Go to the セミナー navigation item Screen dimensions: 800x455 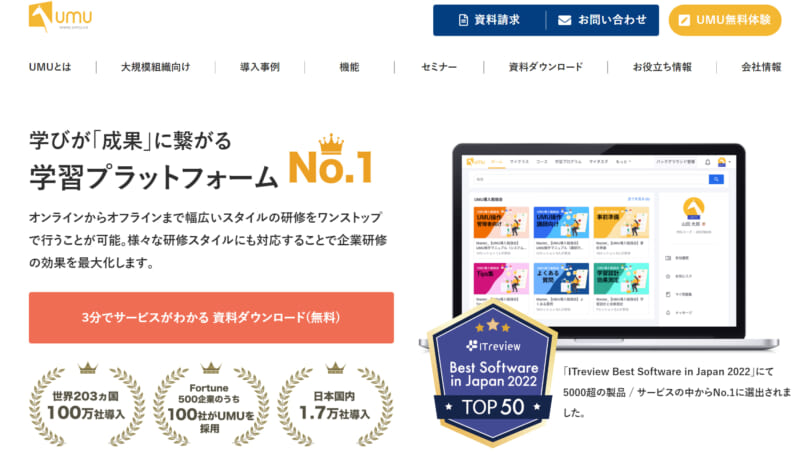pos(439,67)
